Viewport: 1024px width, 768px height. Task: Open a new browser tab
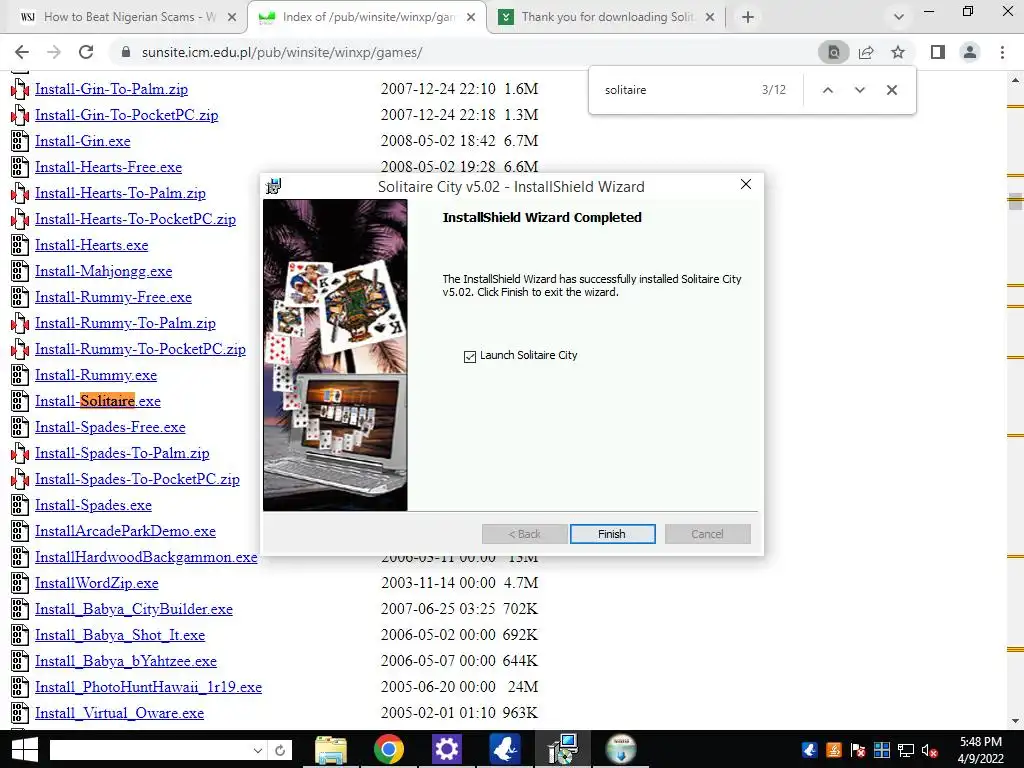[x=748, y=17]
